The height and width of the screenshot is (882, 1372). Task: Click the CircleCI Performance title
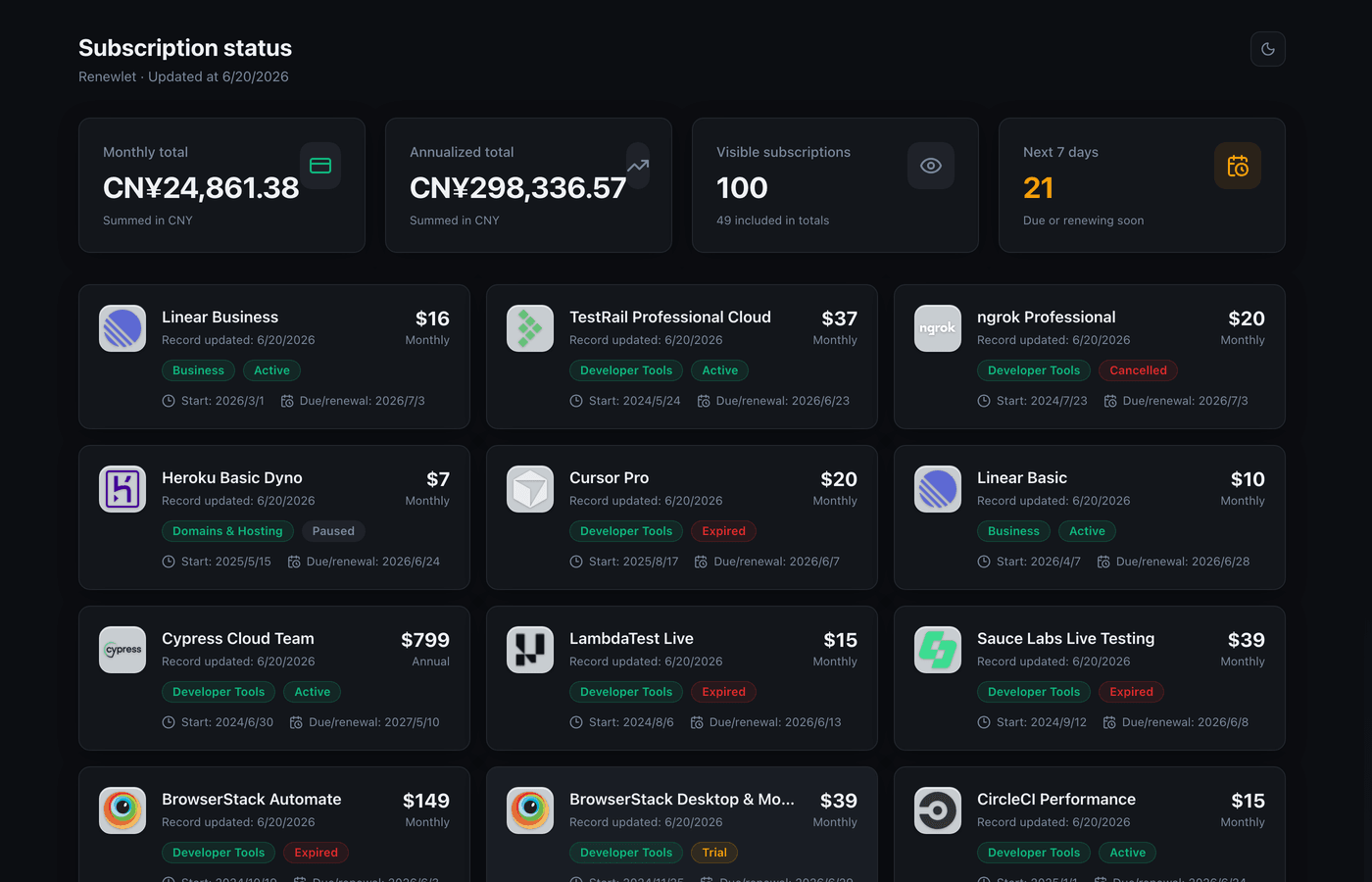tap(1056, 799)
